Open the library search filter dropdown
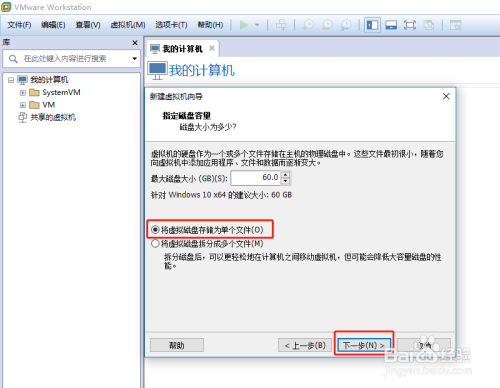The image size is (500, 388). tap(134, 59)
